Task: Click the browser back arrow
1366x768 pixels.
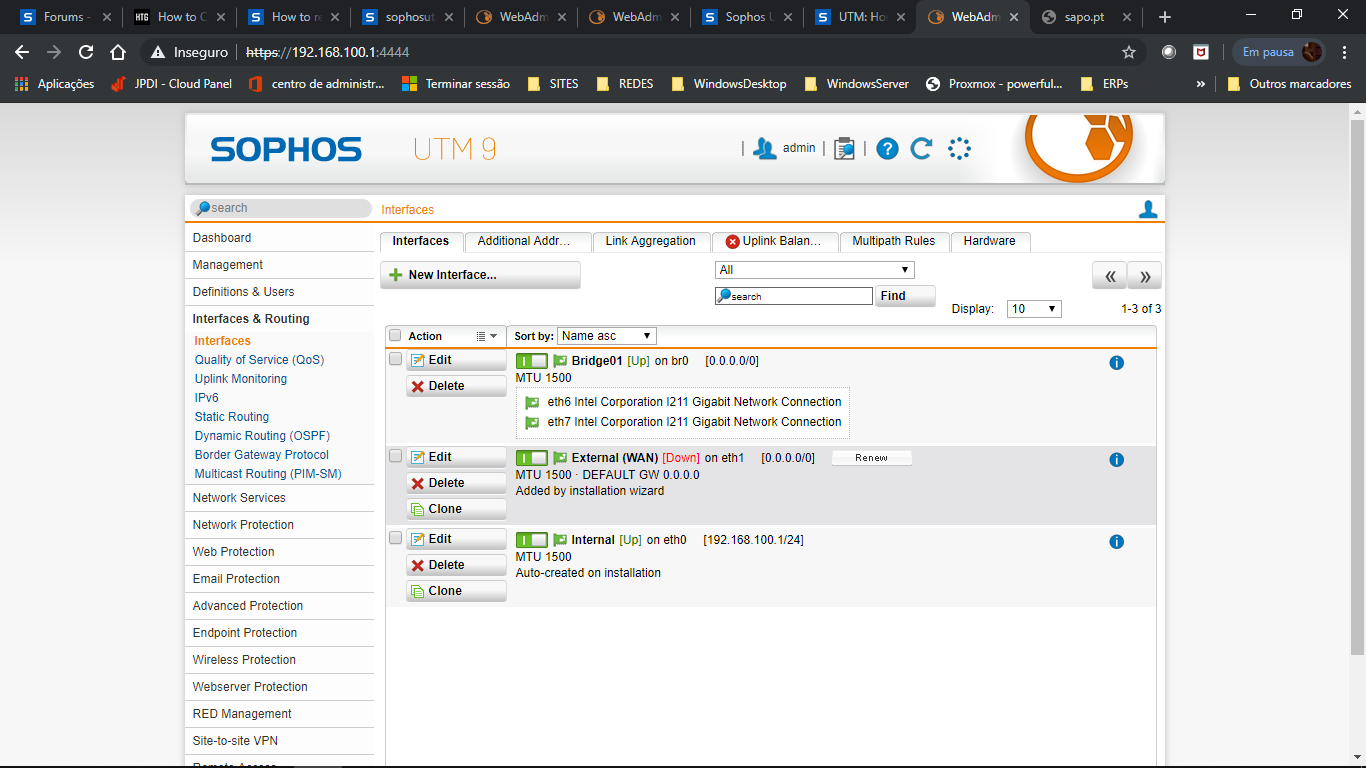Action: pyautogui.click(x=22, y=52)
